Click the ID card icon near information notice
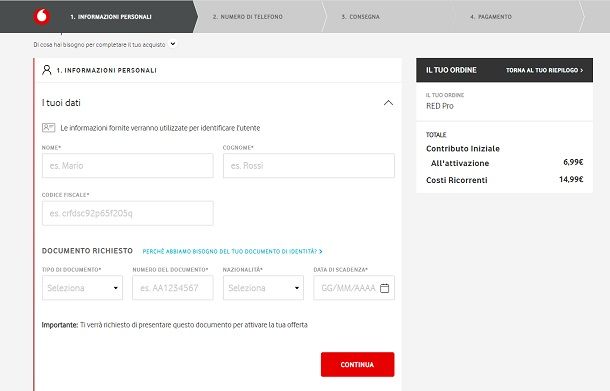The height and width of the screenshot is (391, 610). point(49,128)
